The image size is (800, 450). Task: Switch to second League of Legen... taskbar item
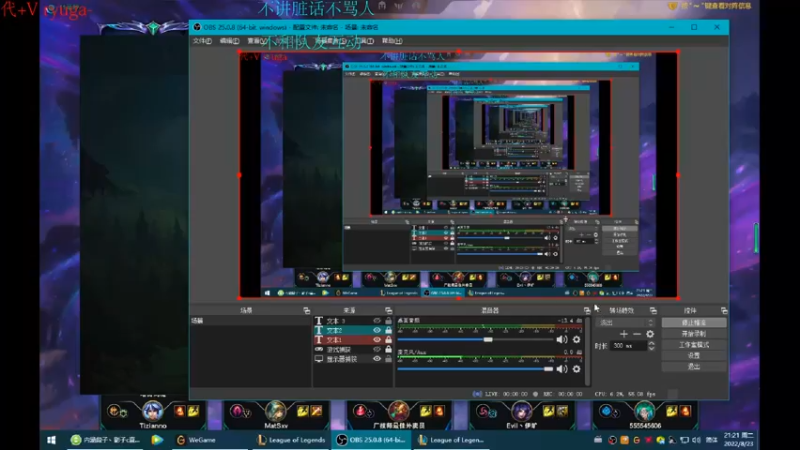pos(451,440)
